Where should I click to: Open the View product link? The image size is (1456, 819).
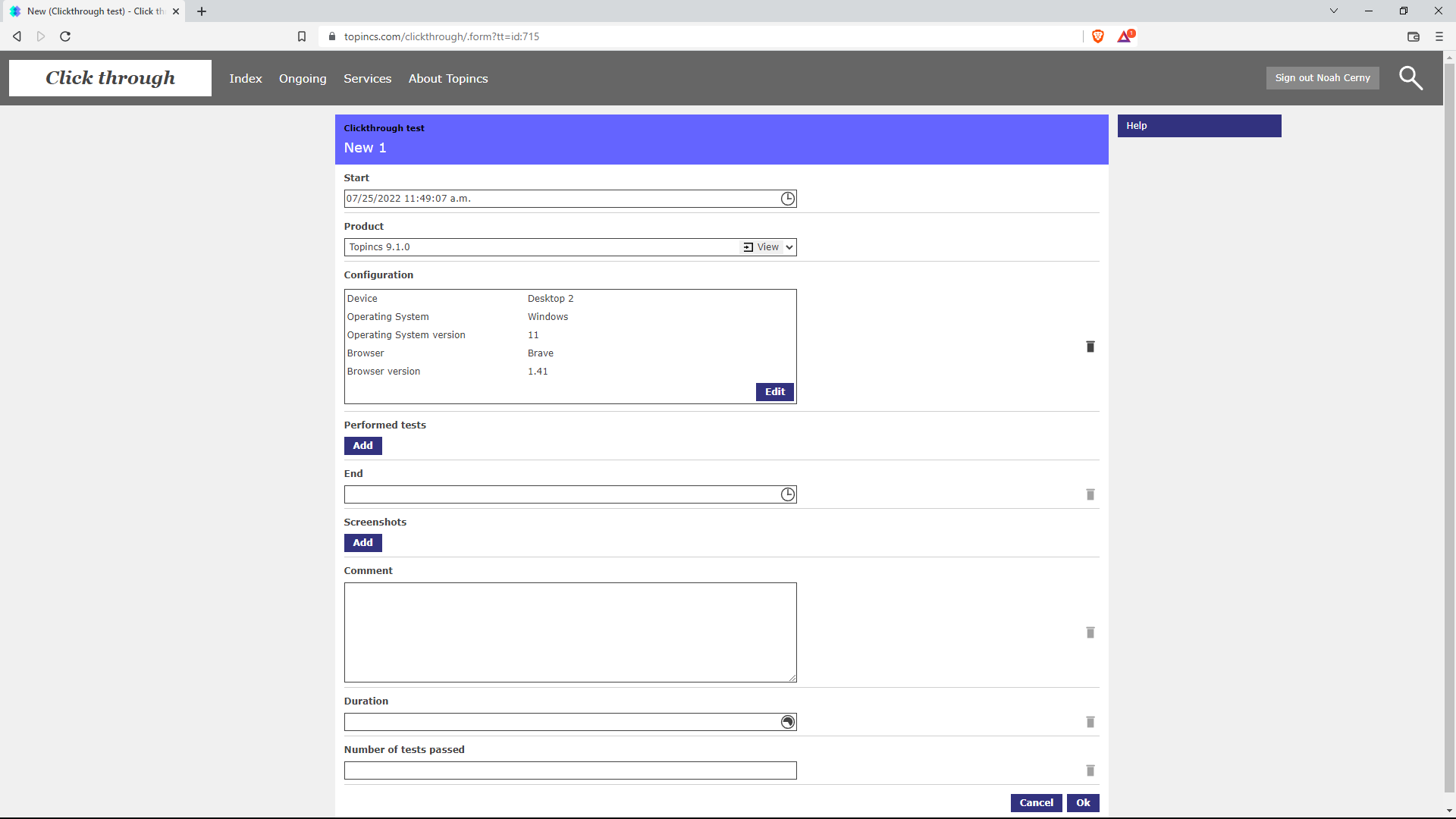click(761, 247)
